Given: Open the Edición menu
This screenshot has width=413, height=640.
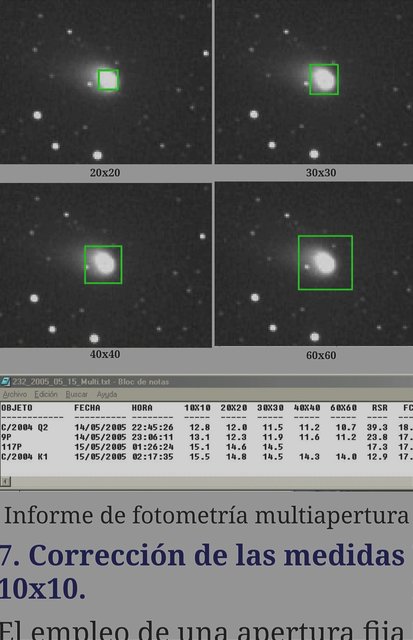Looking at the screenshot, I should pos(46,394).
